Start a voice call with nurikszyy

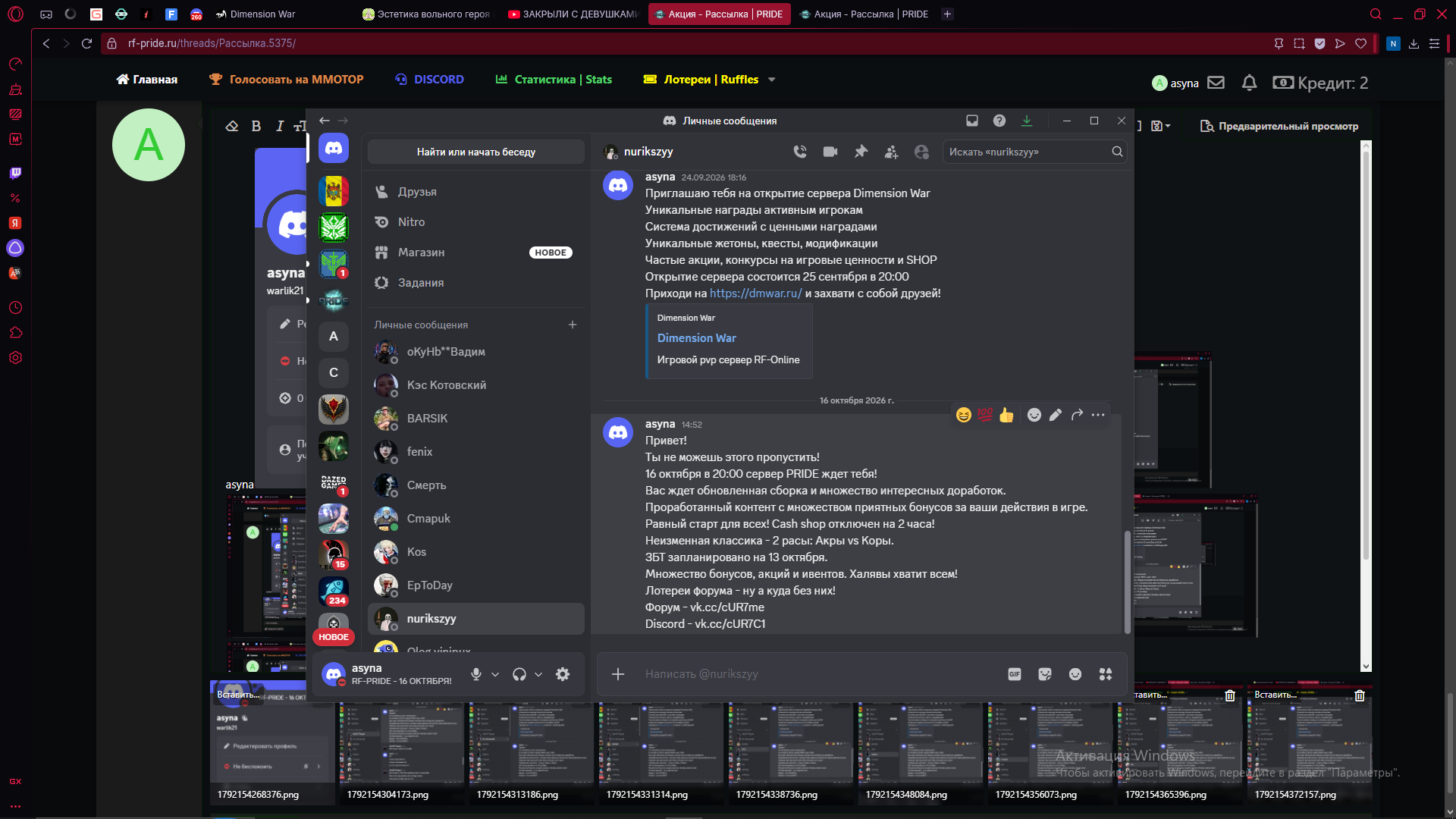tap(800, 152)
